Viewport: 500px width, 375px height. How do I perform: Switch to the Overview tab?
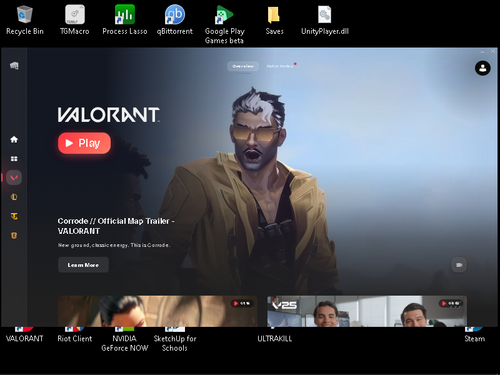click(243, 66)
